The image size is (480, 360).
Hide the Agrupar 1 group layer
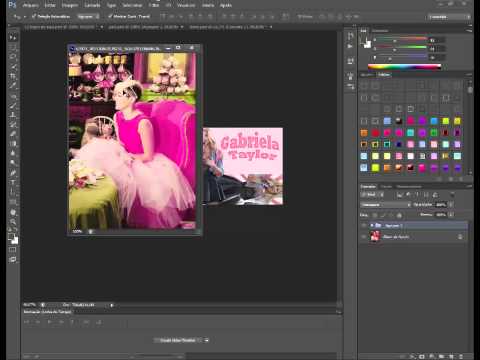click(x=364, y=226)
